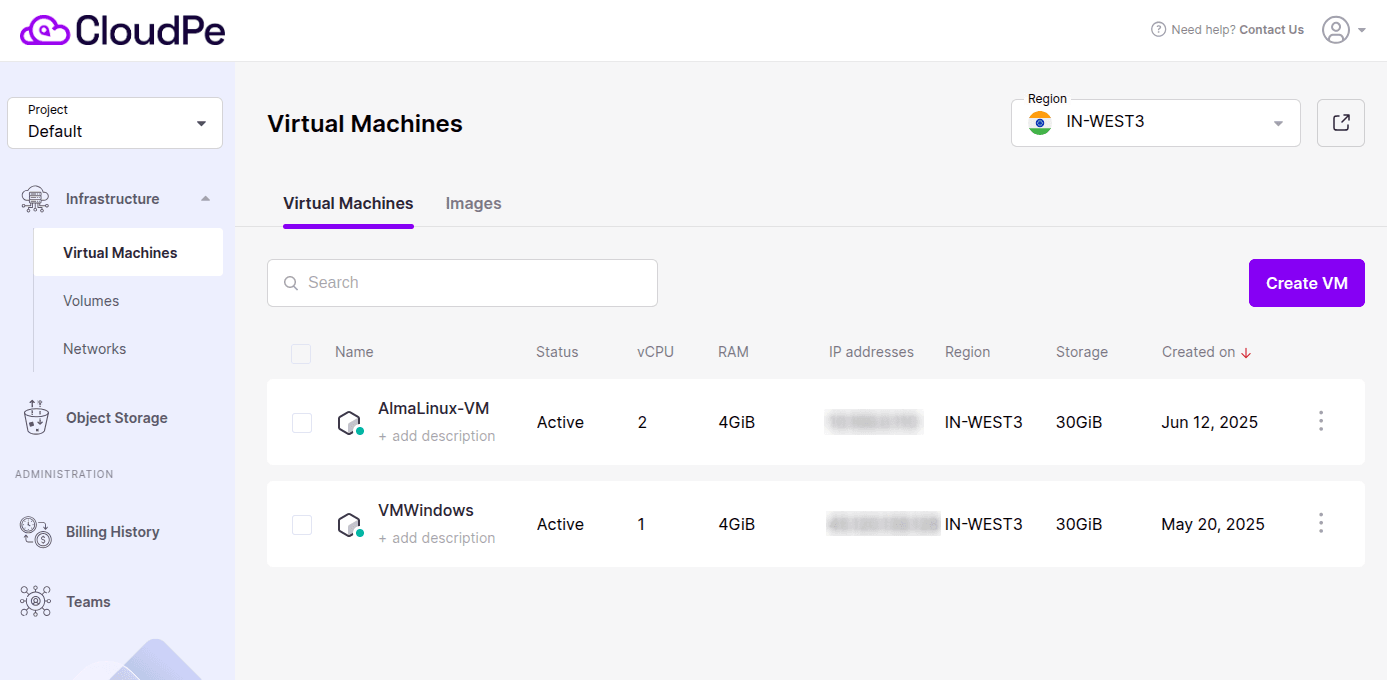The width and height of the screenshot is (1387, 680).
Task: Open the kebab menu for AlmaLinux-VM
Action: [1321, 422]
